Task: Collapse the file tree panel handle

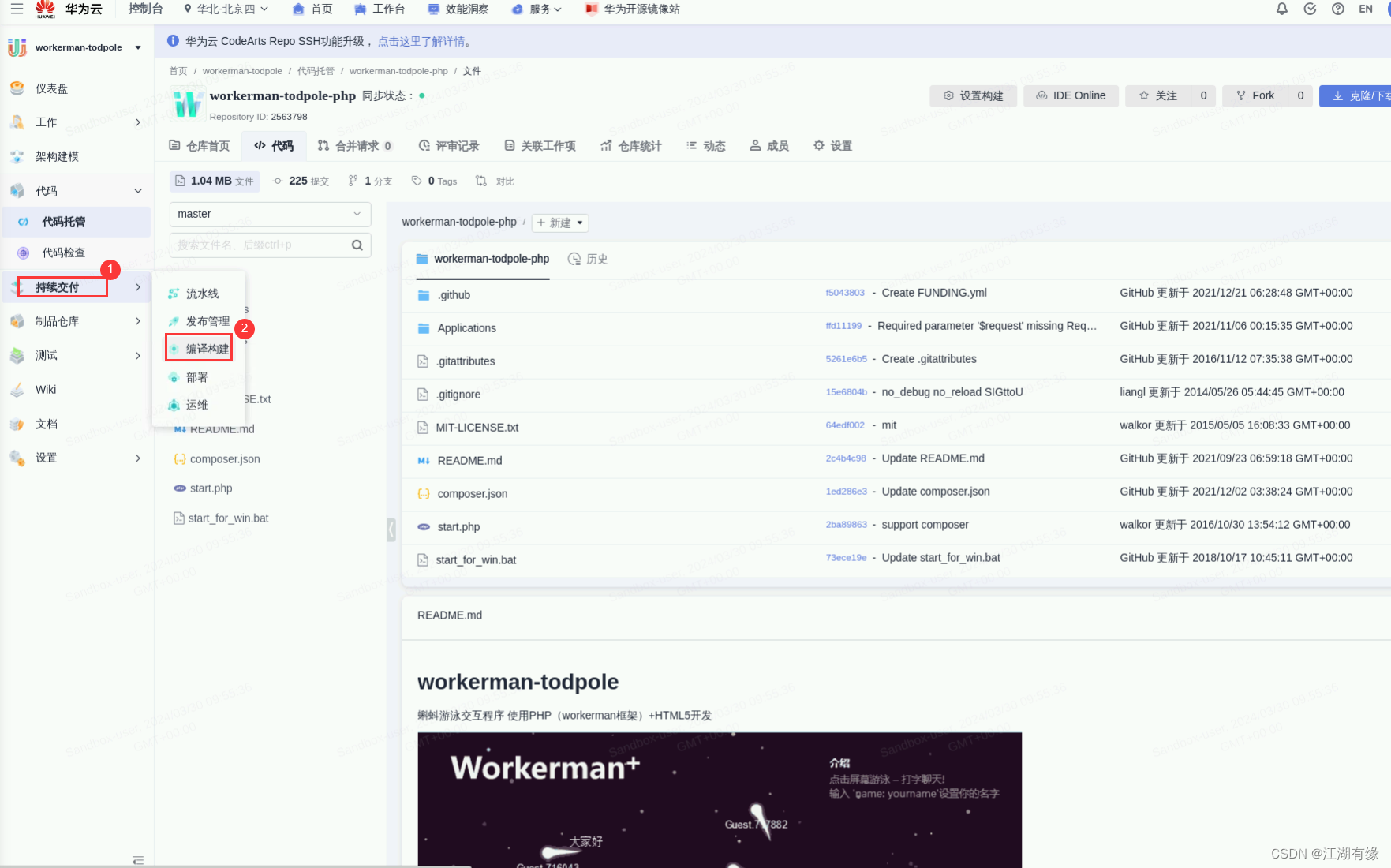Action: point(391,529)
